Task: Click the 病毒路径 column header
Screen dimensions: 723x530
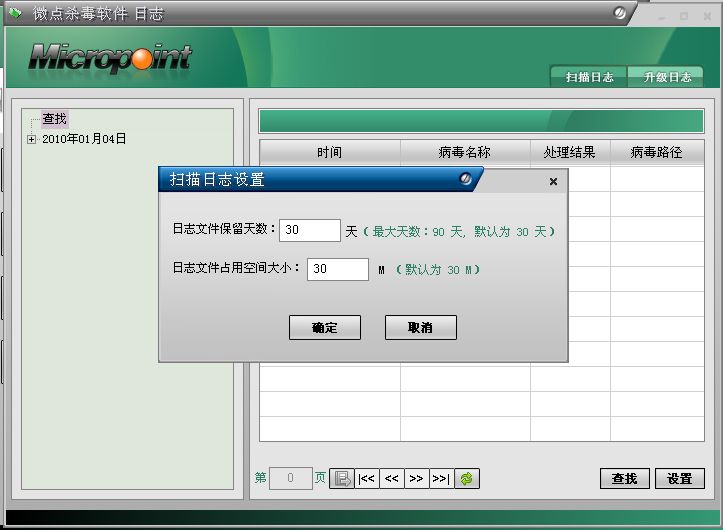Action: [657, 152]
